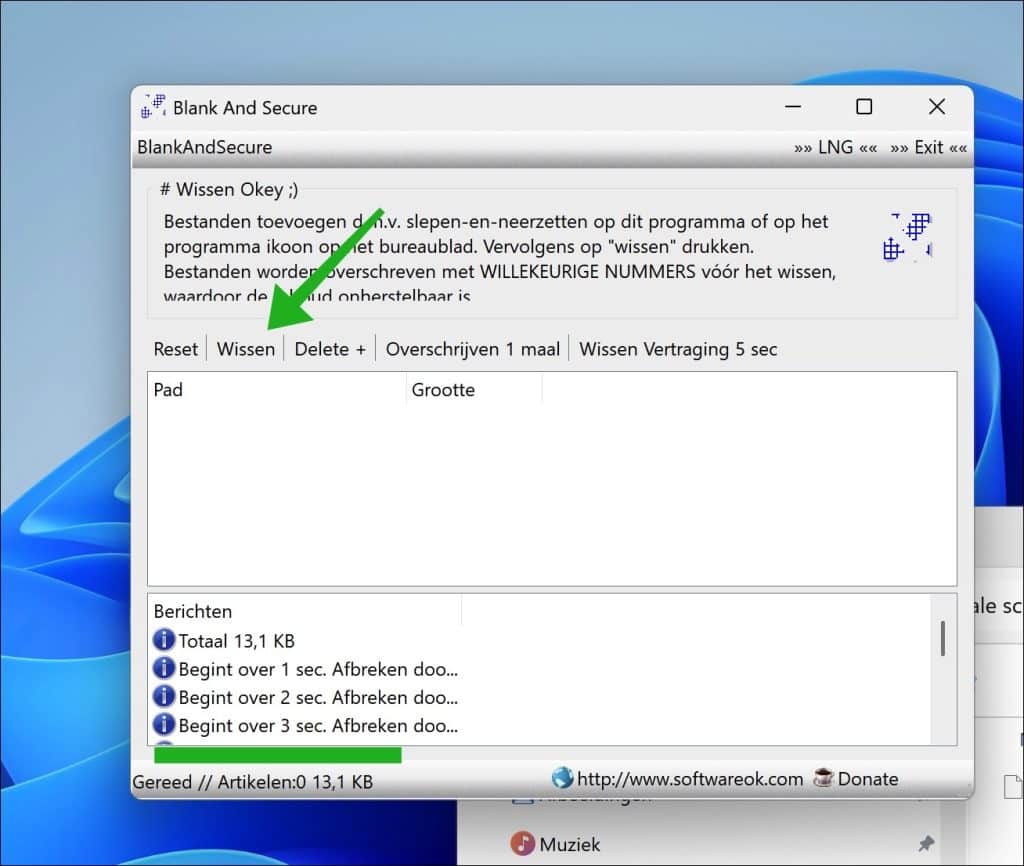1024x866 pixels.
Task: Click the info icon for Begint over 1 sec
Action: coord(164,668)
